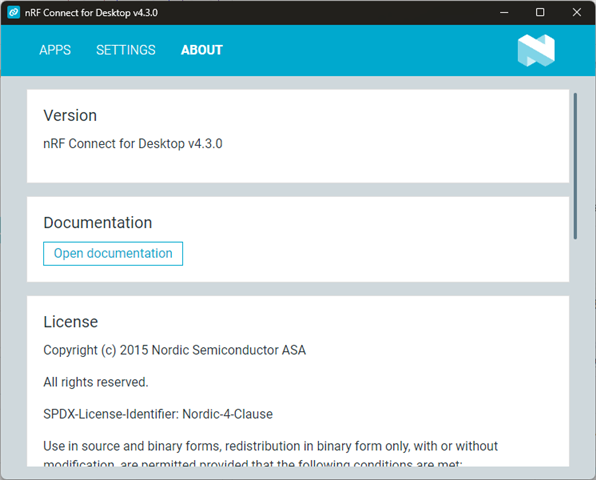The height and width of the screenshot is (480, 596).
Task: Minimize the nRF Connect window
Action: [x=504, y=13]
